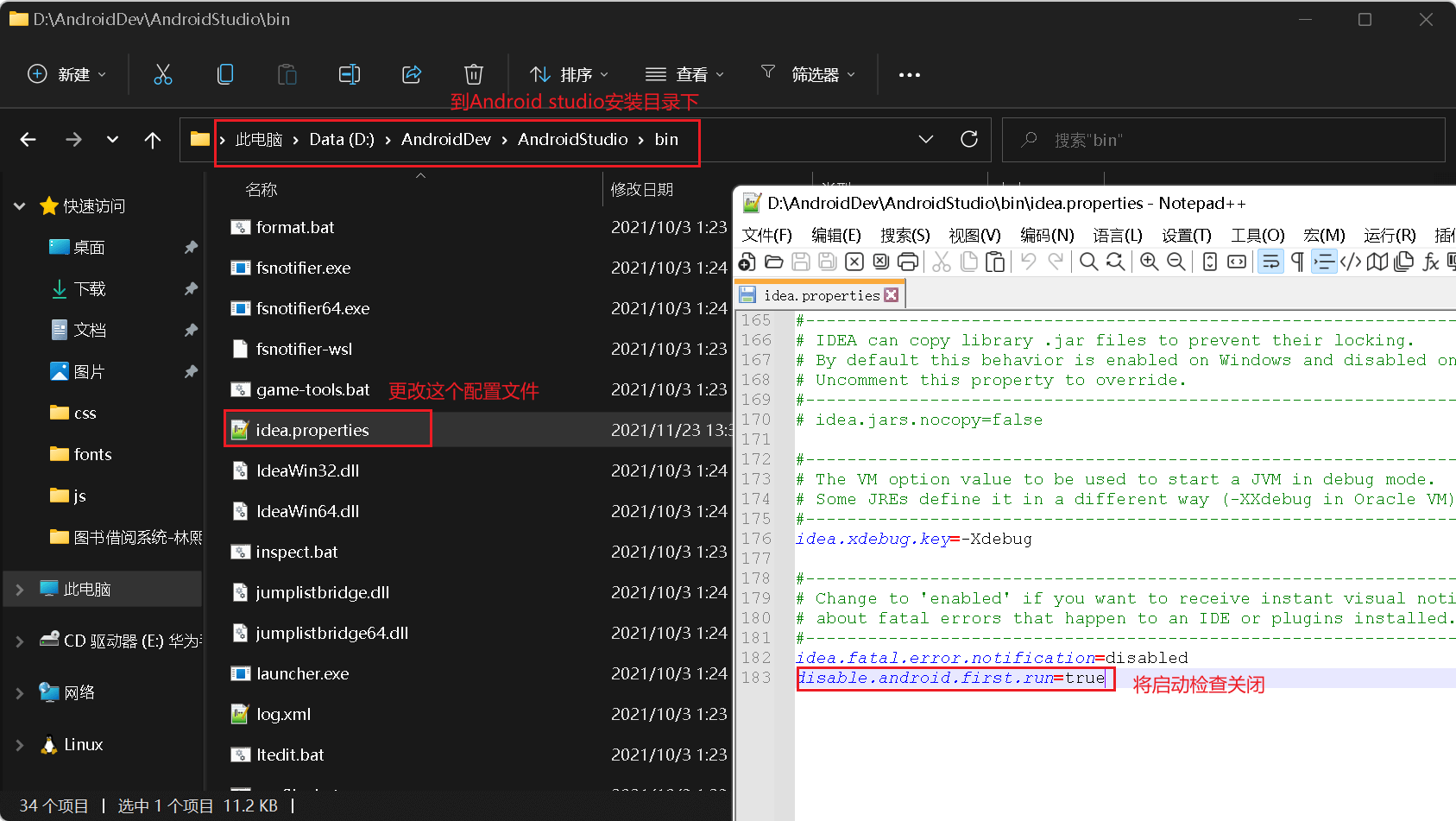The image size is (1456, 821).
Task: Expand the 网络 tree node
Action: pos(20,692)
